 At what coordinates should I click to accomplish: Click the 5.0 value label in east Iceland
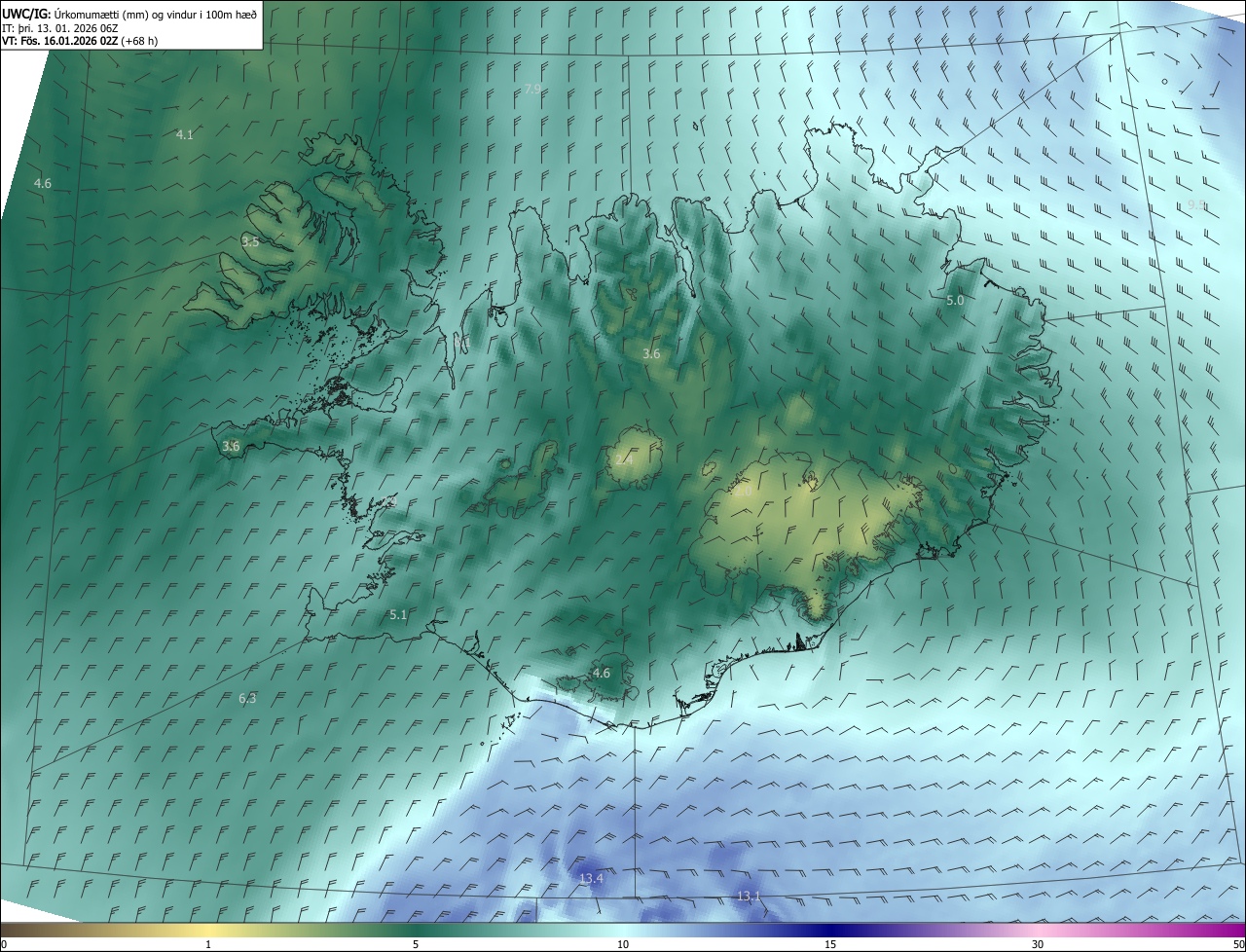955,301
